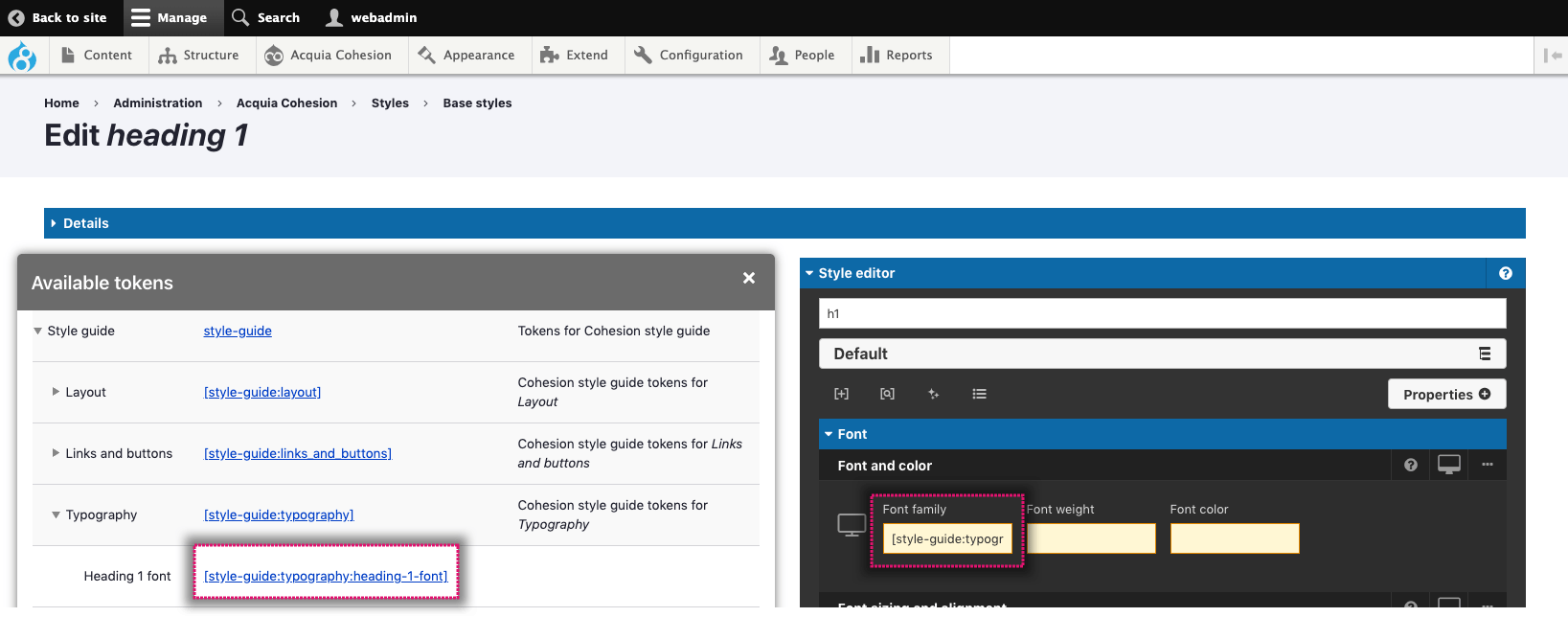This screenshot has height=617, width=1568.
Task: Click 'Tokens for Cohesion style guide' description
Action: (x=614, y=331)
